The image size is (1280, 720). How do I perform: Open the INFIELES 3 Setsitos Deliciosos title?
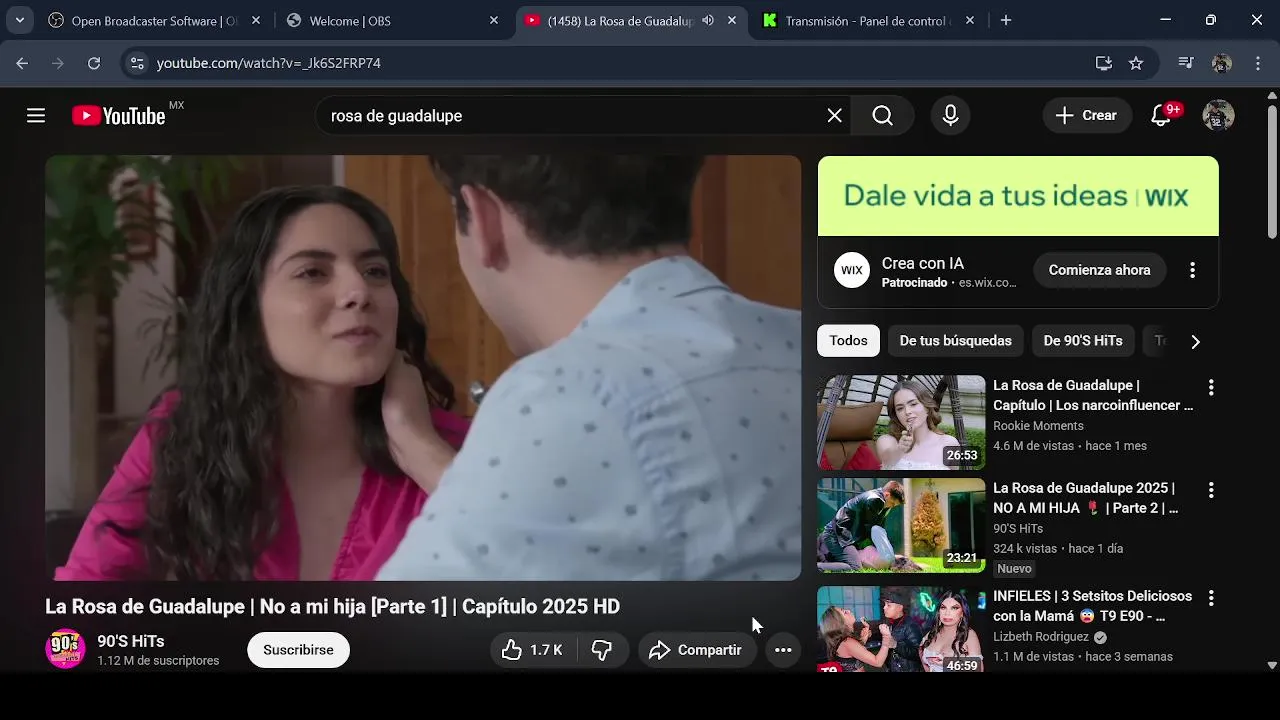[1092, 606]
